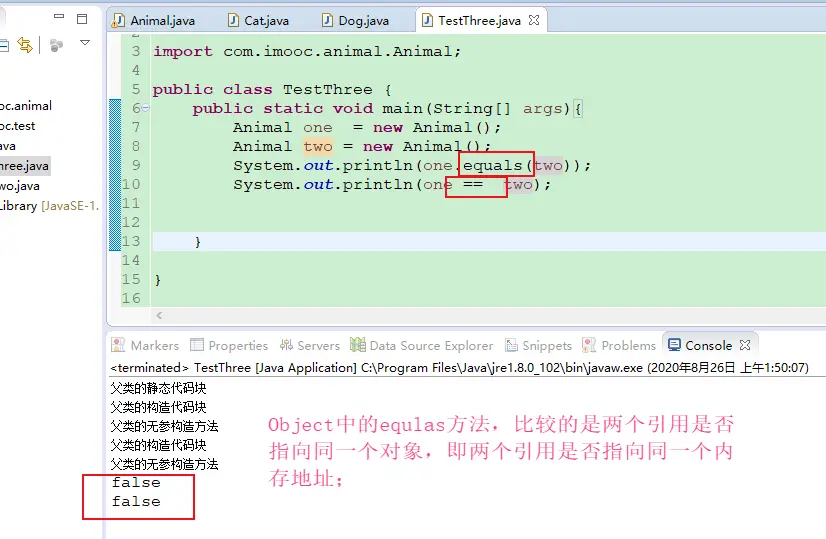Click the Focus on Active Task icon
The width and height of the screenshot is (826, 539).
[x=57, y=45]
